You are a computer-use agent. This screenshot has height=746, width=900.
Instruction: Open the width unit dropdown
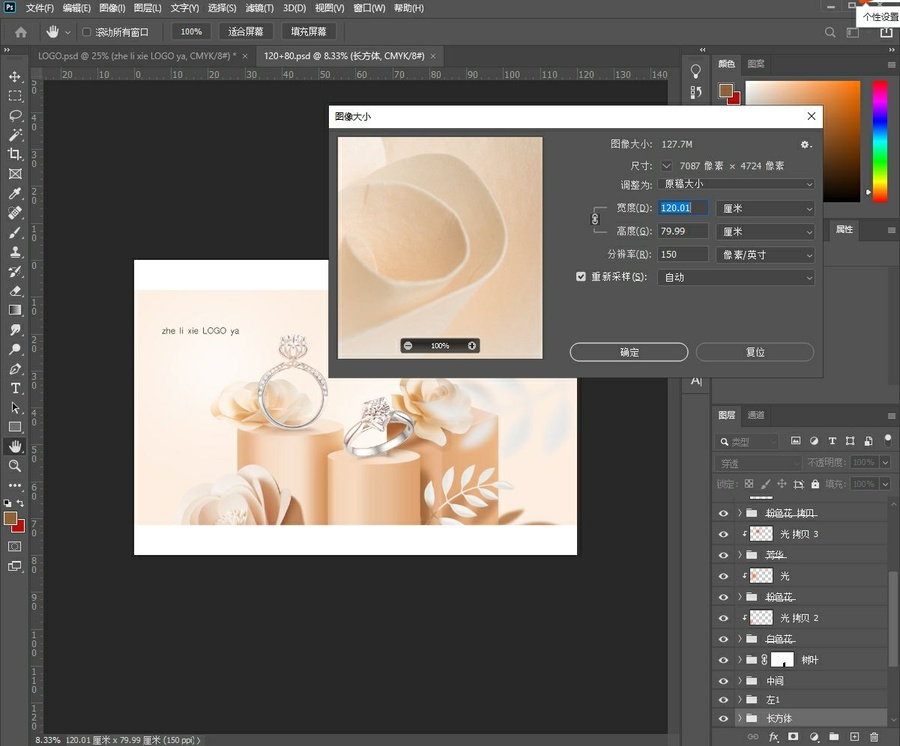(765, 208)
